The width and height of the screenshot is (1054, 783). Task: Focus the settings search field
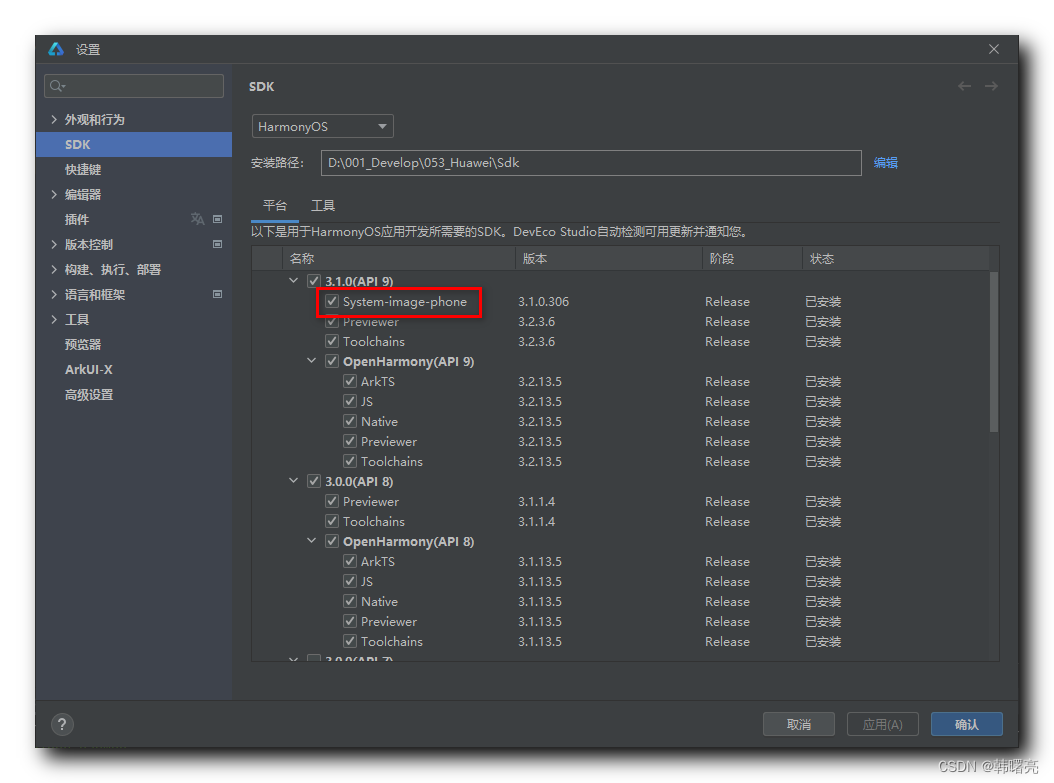click(134, 86)
